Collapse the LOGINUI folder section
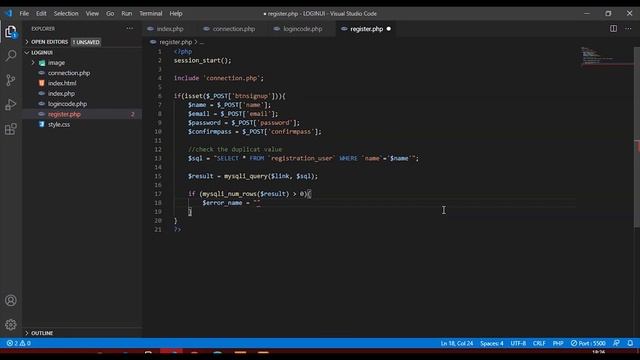Screen dimensions: 640x360 [42, 53]
